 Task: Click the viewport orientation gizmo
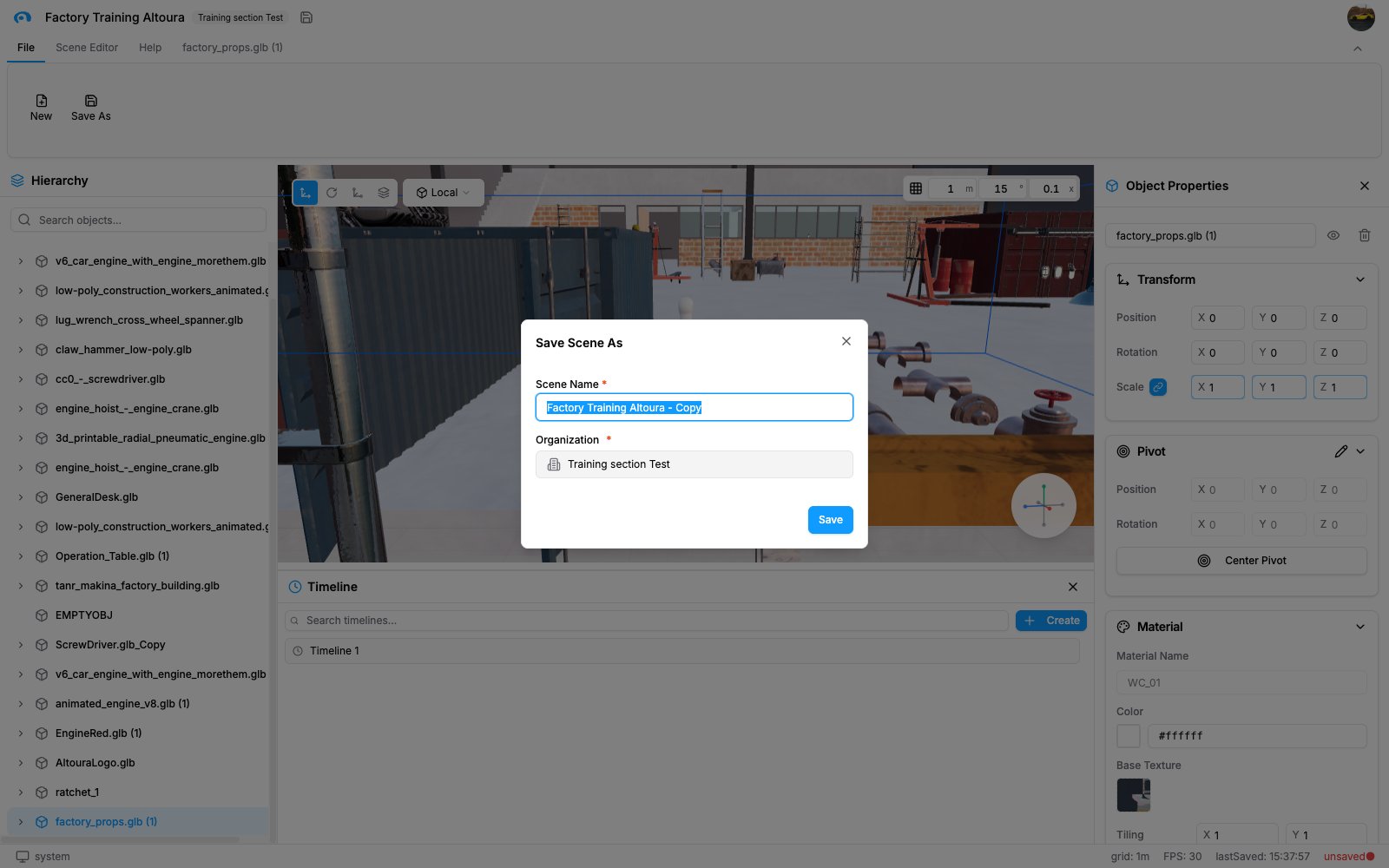(x=1043, y=505)
